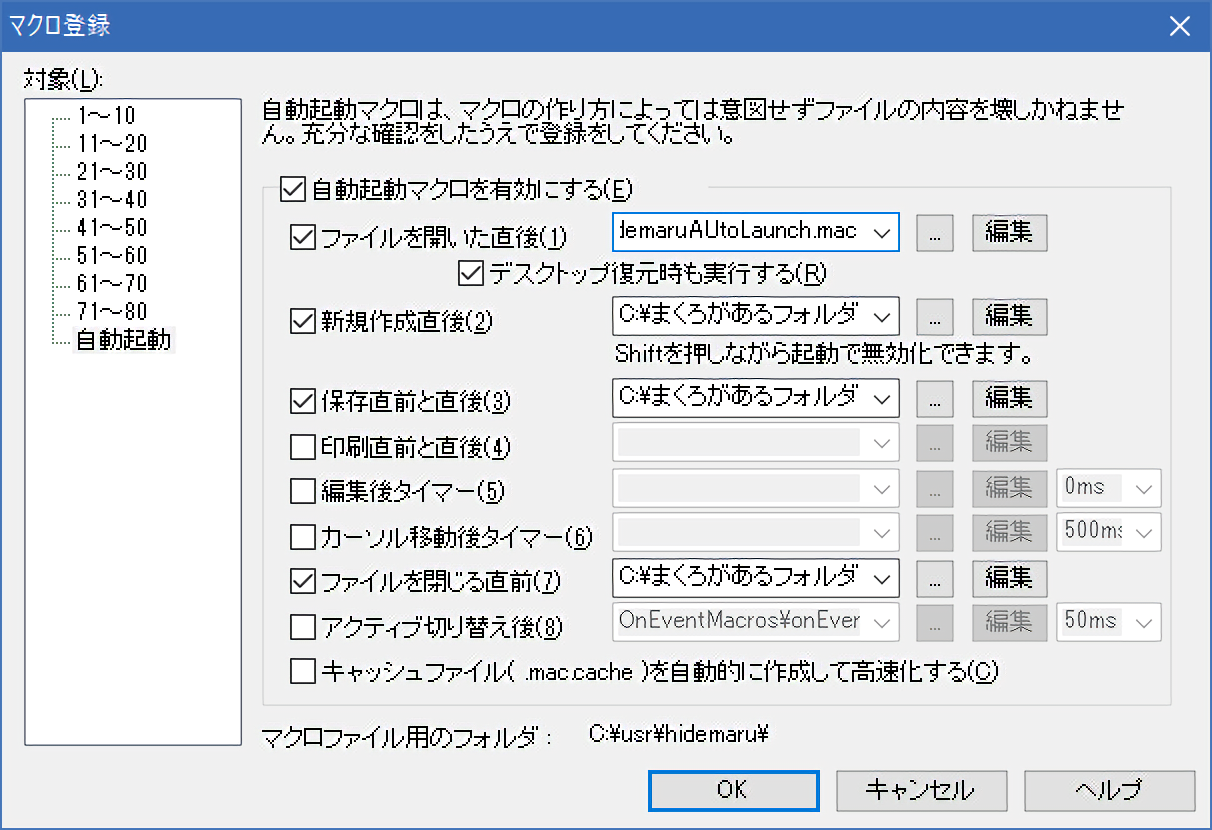
Task: Toggle 自動起動マクロを有効にする checkbox
Action: tap(291, 188)
